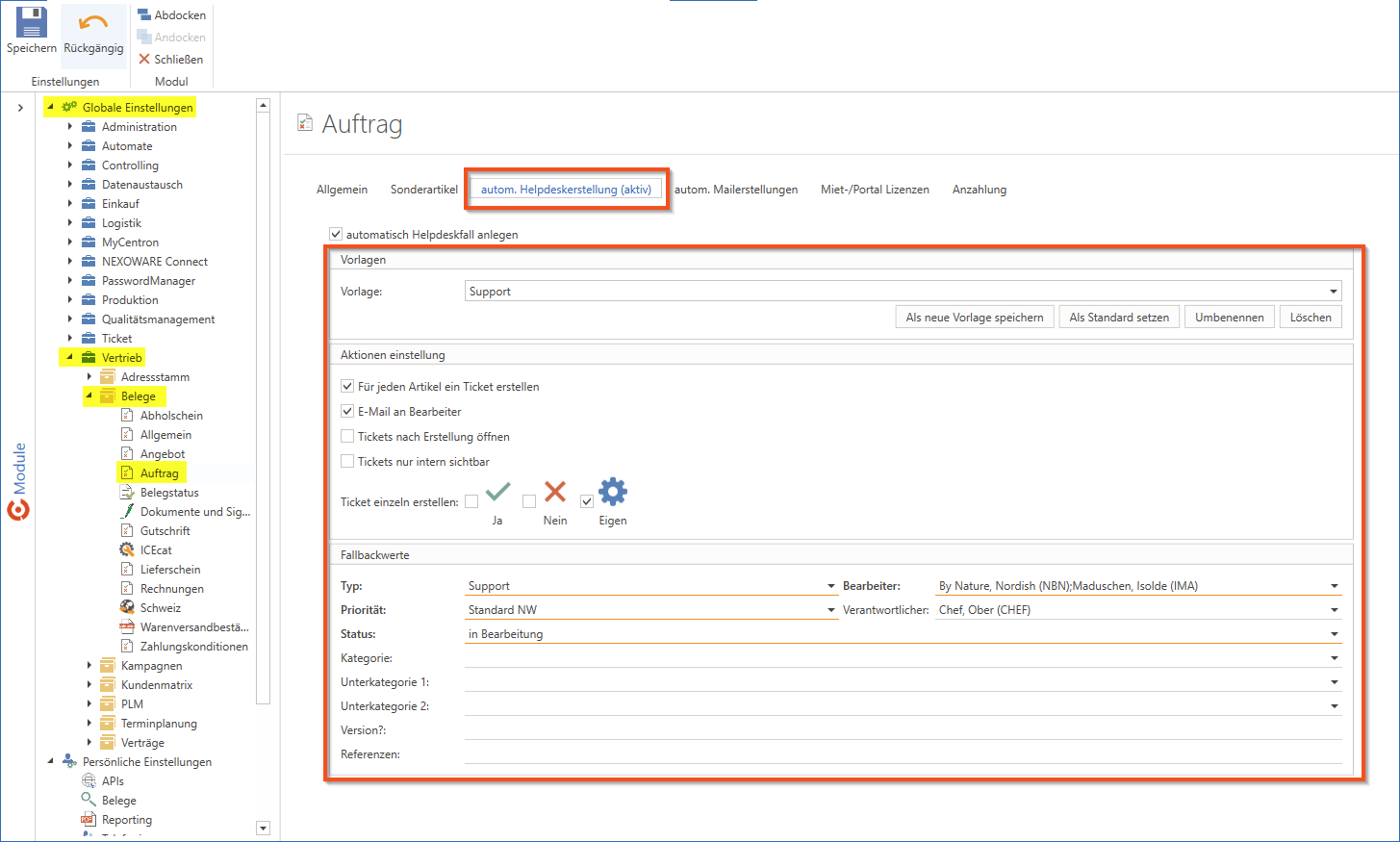This screenshot has height=842, width=1400.
Task: Expand the Ticket tree node
Action: click(x=70, y=338)
